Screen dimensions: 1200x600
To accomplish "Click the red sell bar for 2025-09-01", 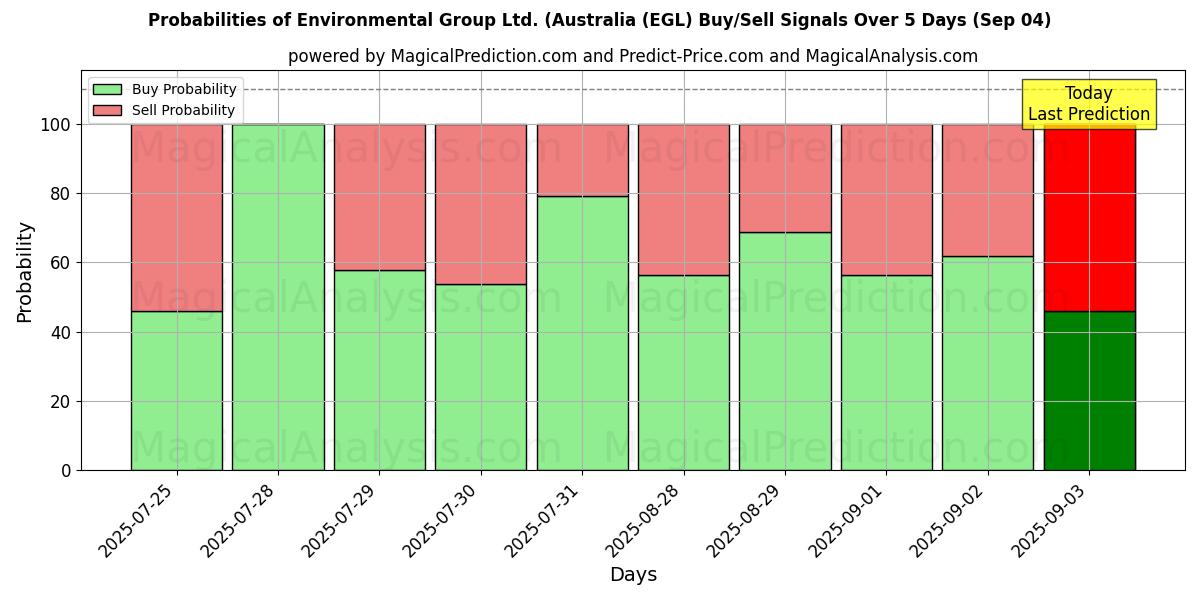I will pyautogui.click(x=887, y=200).
